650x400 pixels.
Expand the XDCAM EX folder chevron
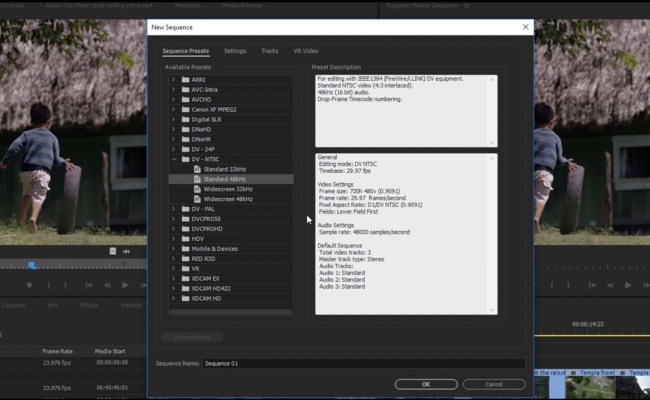click(x=174, y=279)
